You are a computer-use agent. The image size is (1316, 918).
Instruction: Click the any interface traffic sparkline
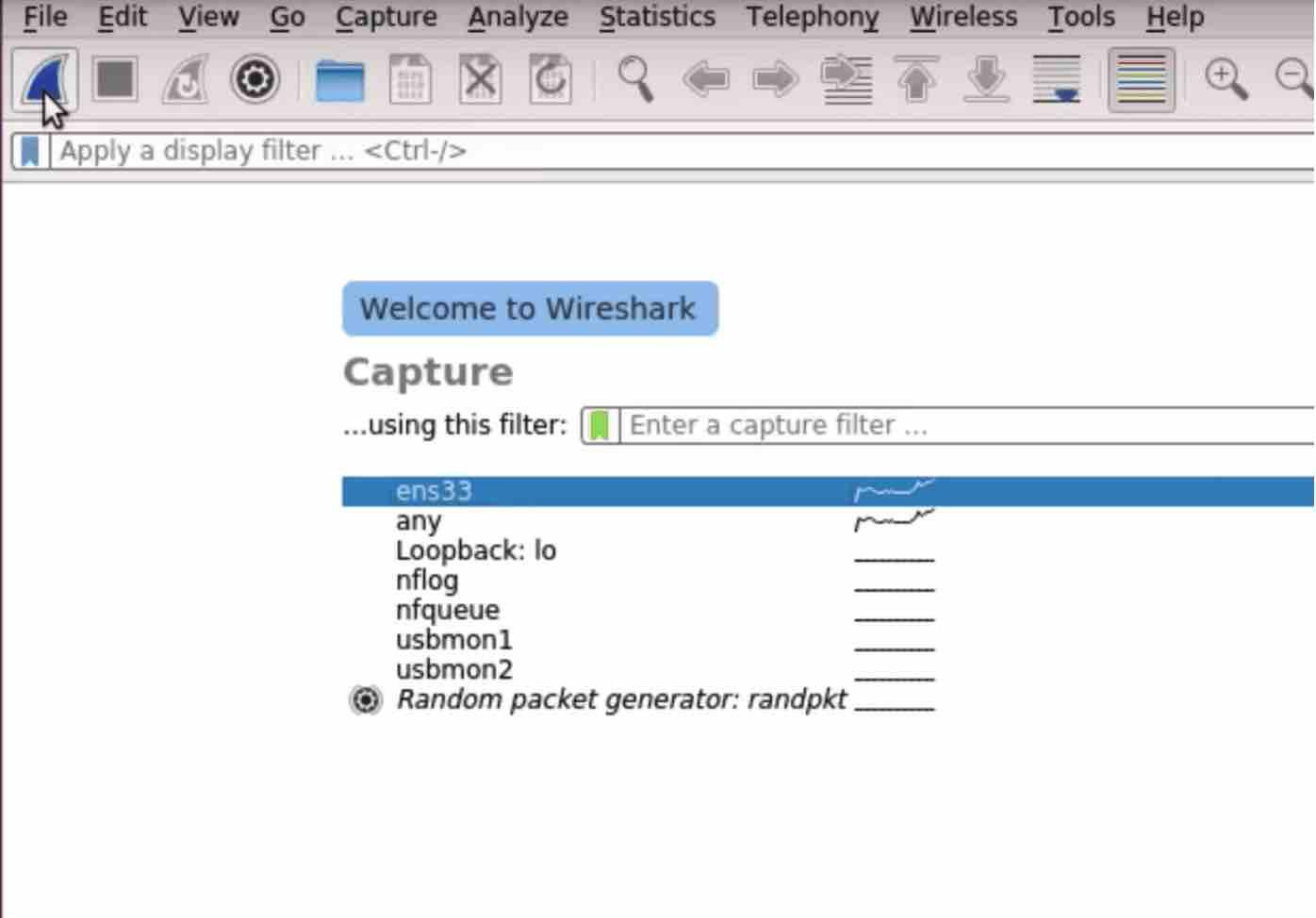894,519
